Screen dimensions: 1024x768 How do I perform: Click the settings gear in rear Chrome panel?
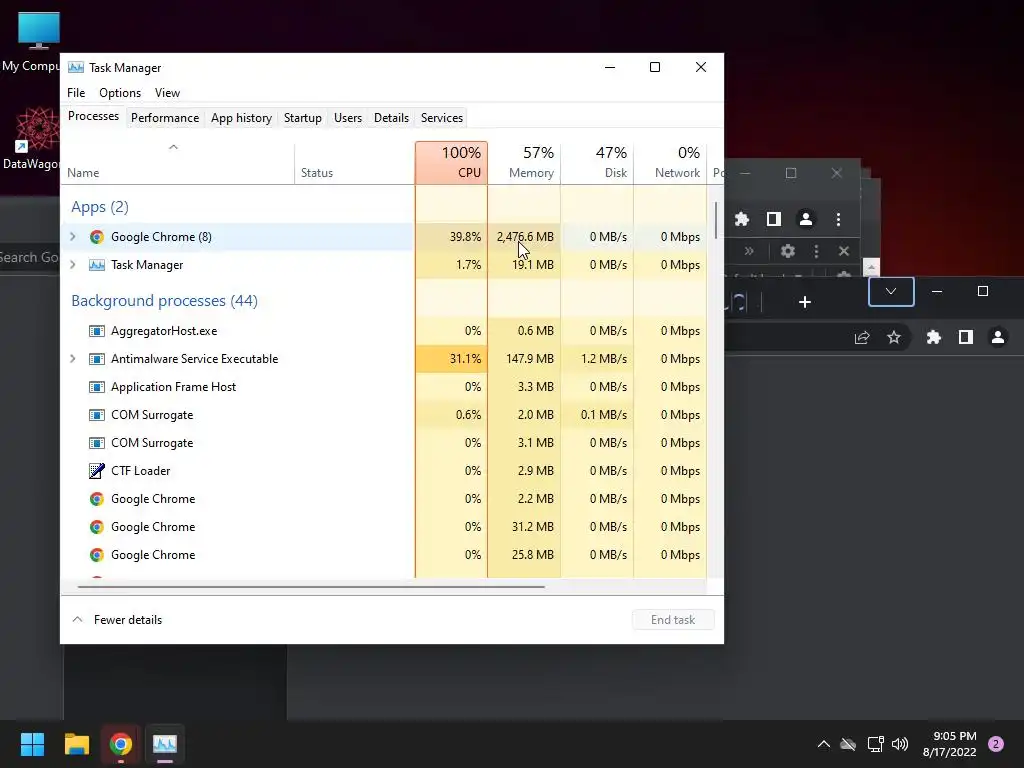pyautogui.click(x=788, y=251)
